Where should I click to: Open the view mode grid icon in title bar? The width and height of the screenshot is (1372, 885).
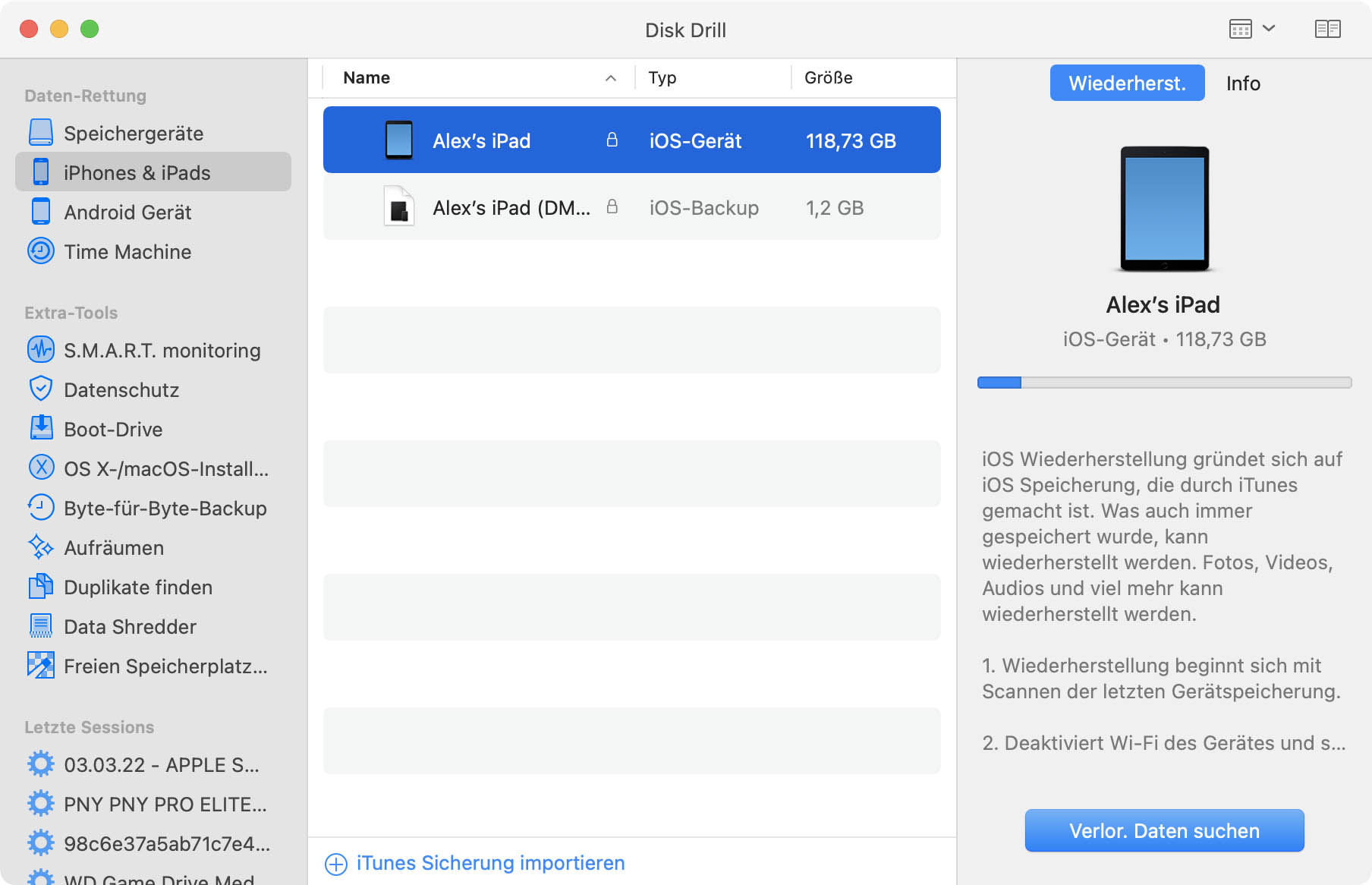1241,29
